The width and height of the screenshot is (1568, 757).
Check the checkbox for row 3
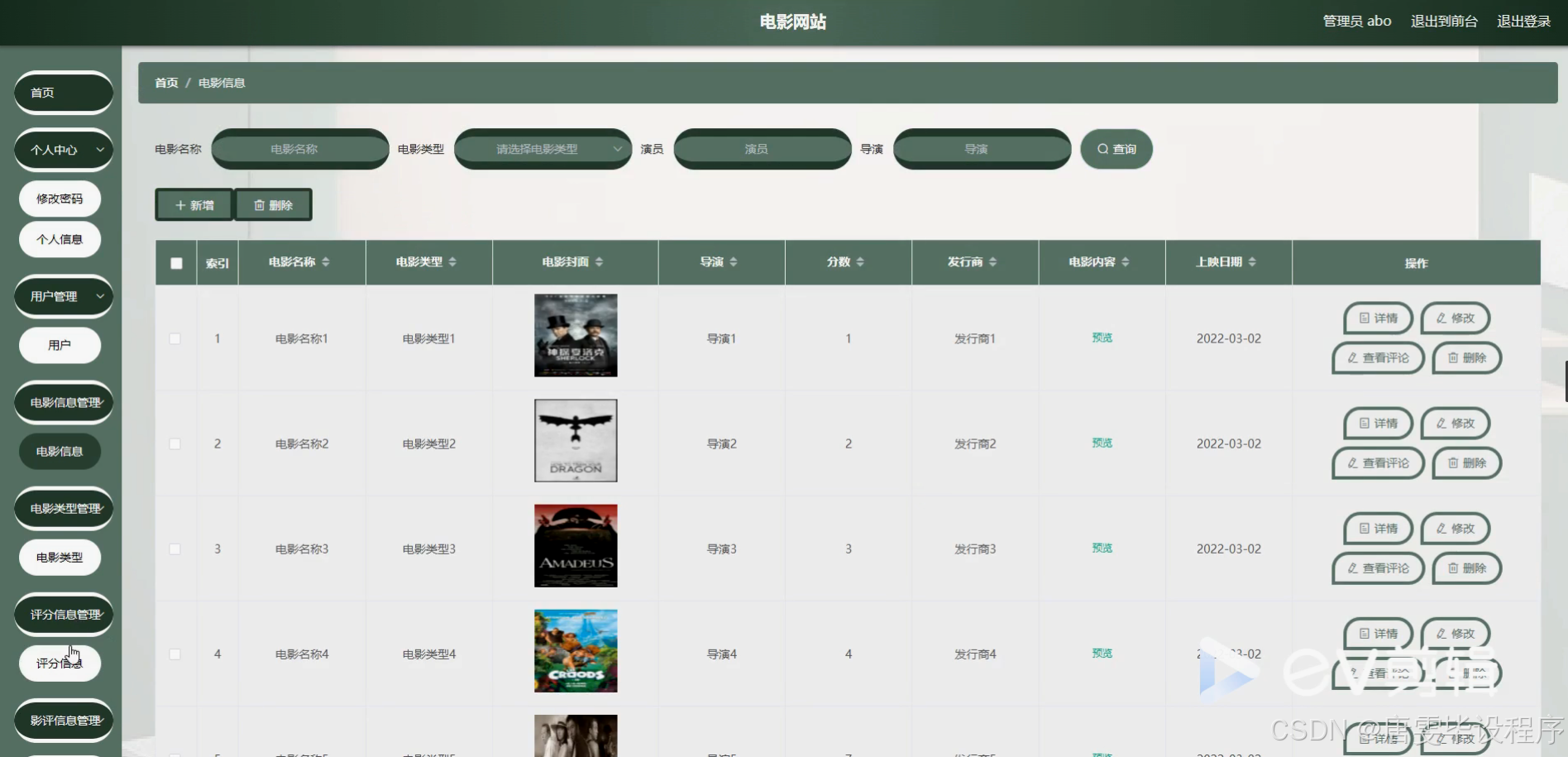click(174, 549)
